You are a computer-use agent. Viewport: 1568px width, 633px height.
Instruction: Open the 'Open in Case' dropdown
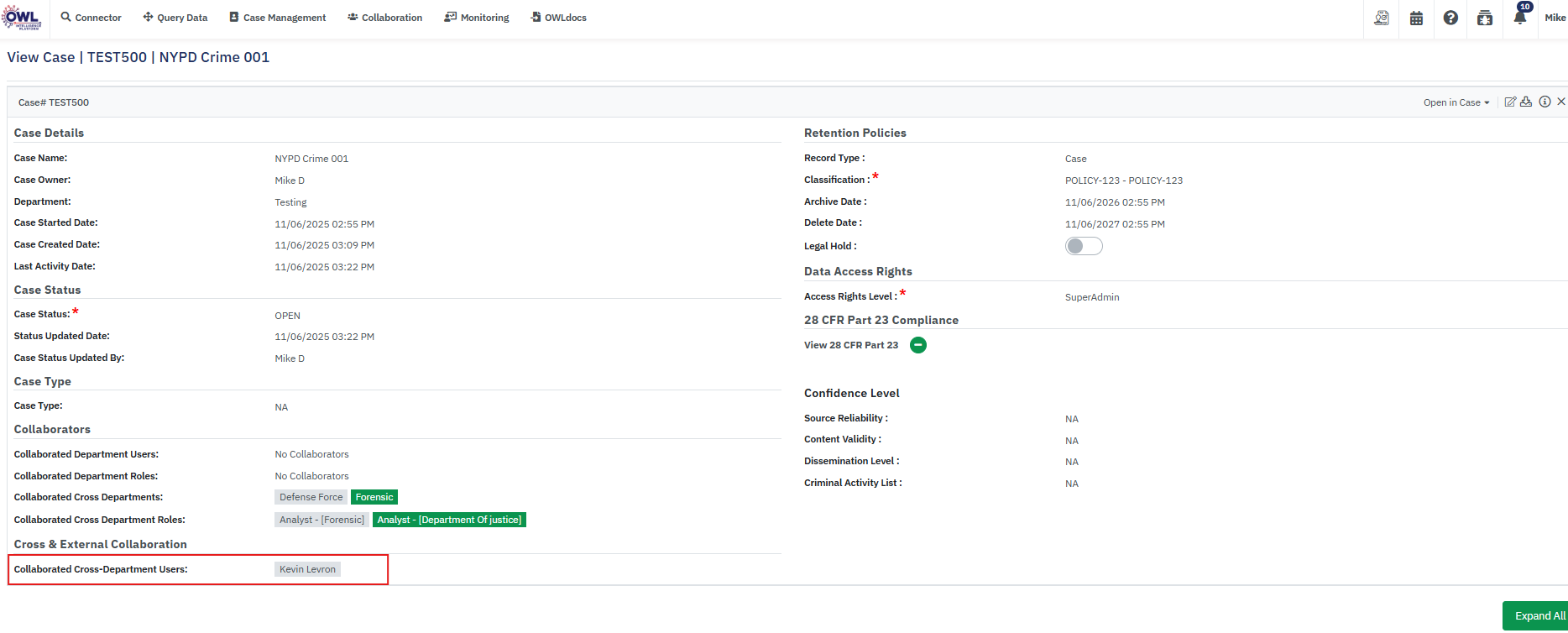pos(1456,102)
